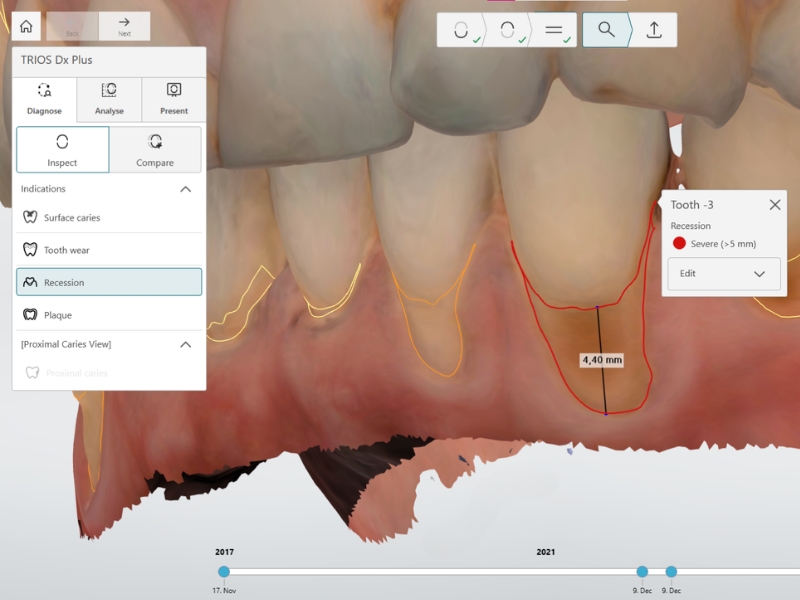Screen dimensions: 800x600
Task: Close the Tooth -3 popup
Action: [x=774, y=205]
